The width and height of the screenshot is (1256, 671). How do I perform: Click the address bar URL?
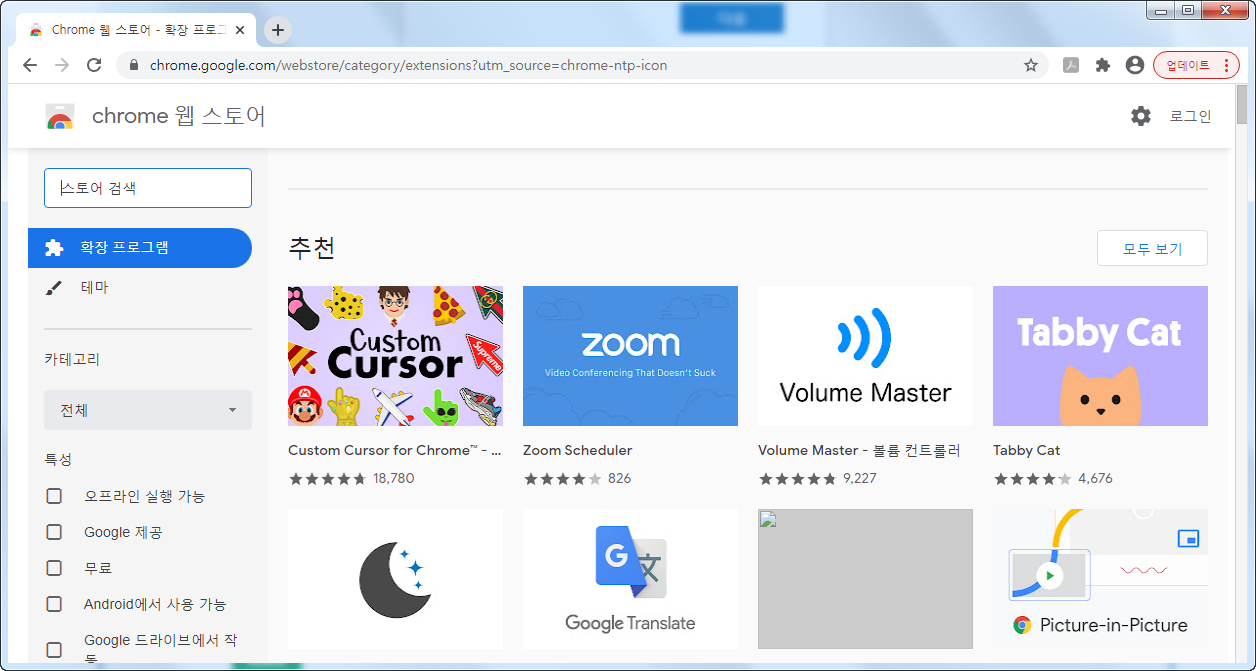coord(408,65)
